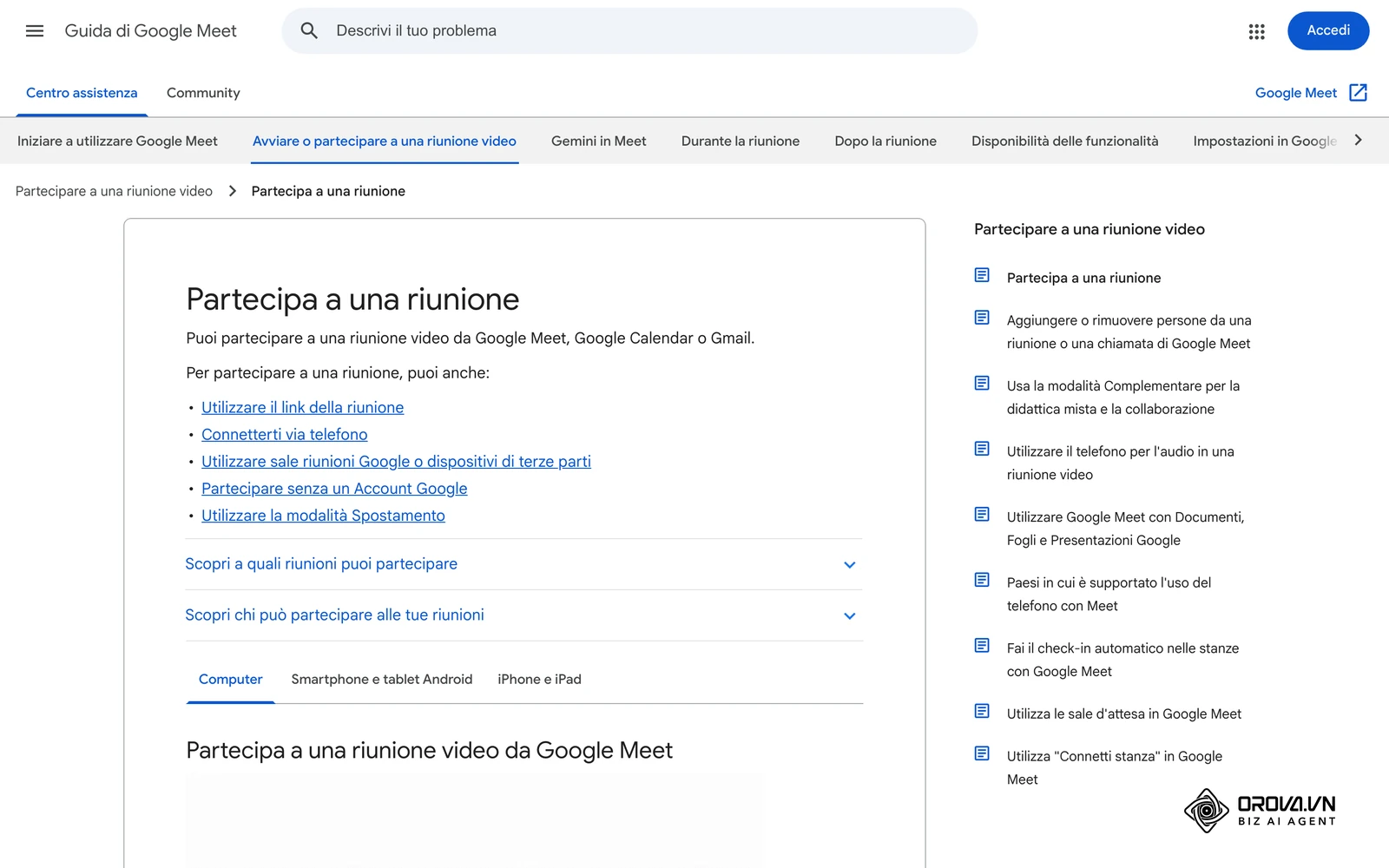
Task: Open Utilizzare la modalità Spostamento link
Action: [x=323, y=516]
